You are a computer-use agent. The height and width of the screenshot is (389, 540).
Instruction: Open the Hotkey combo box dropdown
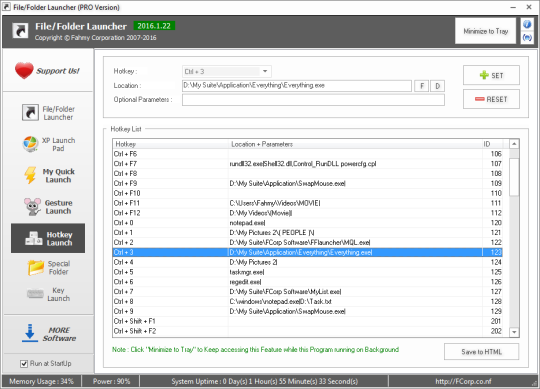click(x=265, y=71)
